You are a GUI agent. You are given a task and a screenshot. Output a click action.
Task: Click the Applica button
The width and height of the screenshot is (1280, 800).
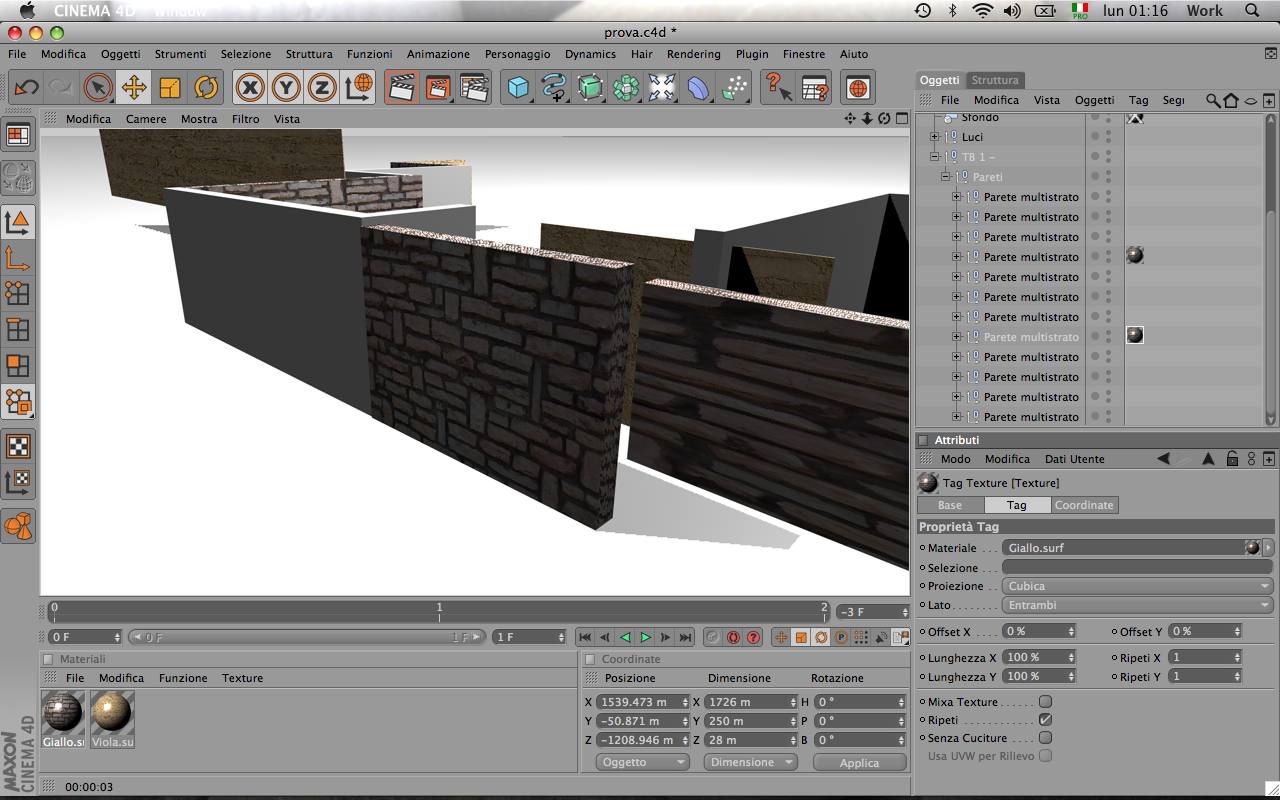(859, 763)
